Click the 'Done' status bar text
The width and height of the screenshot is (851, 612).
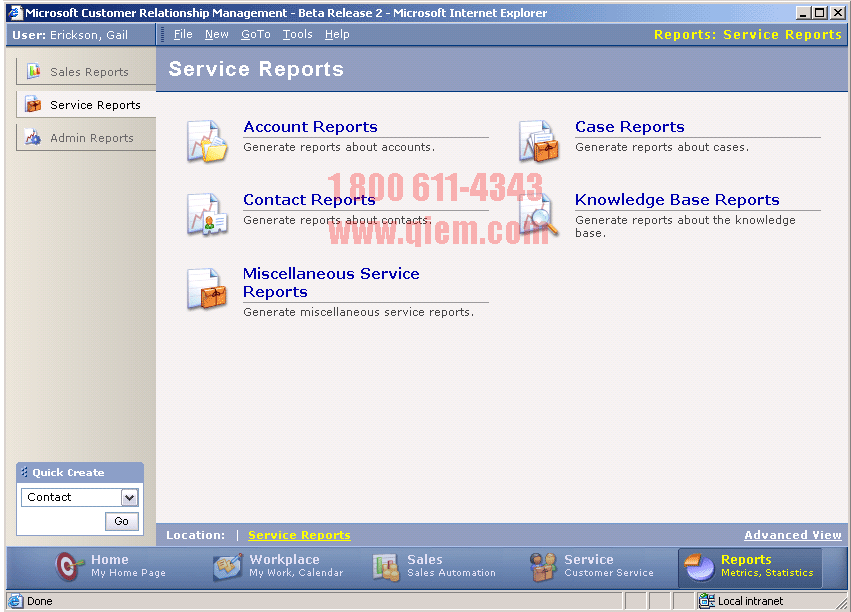tap(40, 601)
